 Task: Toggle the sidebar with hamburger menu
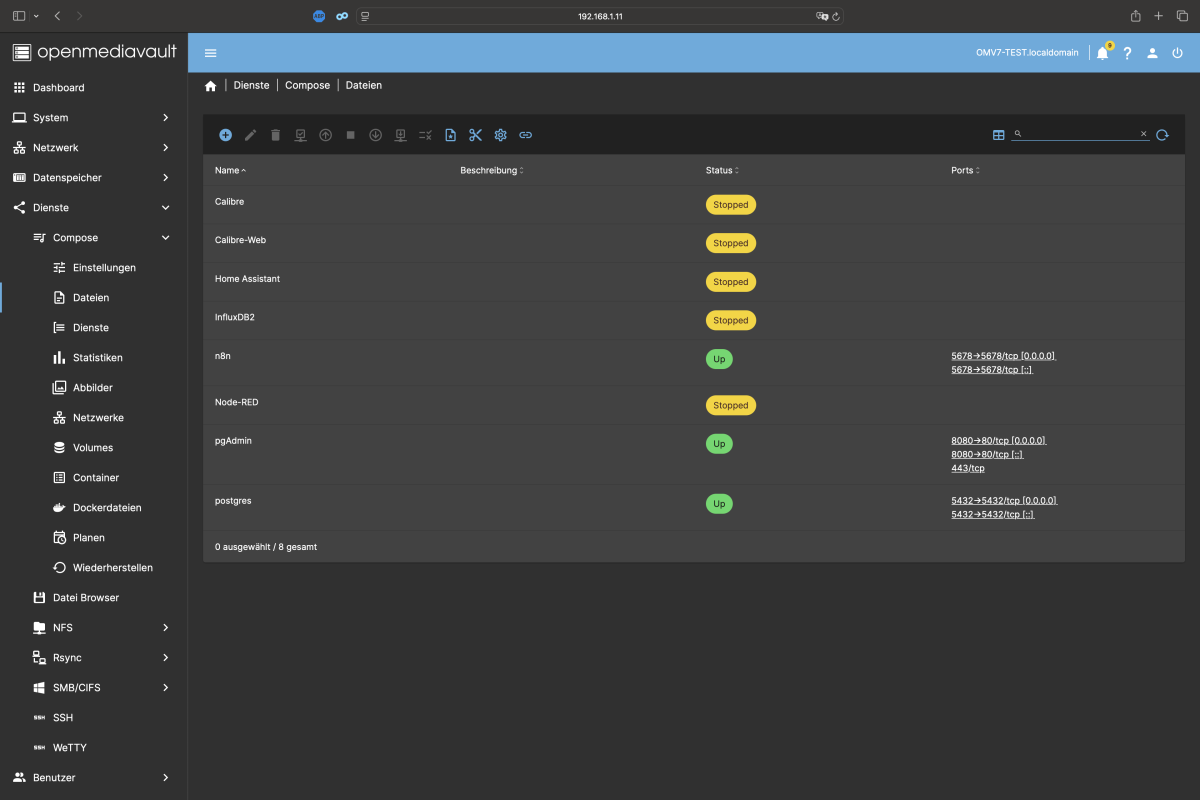pos(210,53)
